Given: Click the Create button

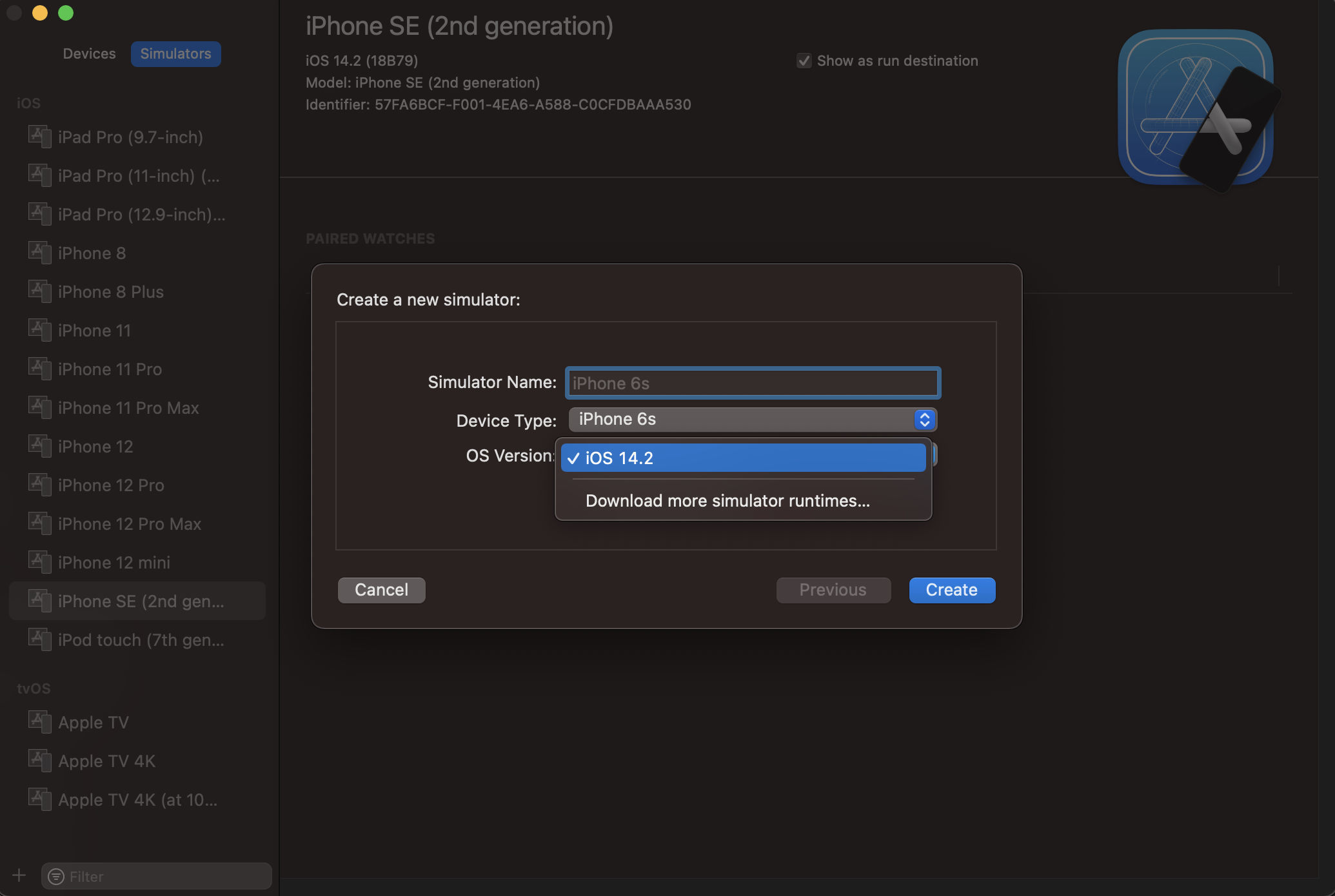Looking at the screenshot, I should (x=952, y=590).
